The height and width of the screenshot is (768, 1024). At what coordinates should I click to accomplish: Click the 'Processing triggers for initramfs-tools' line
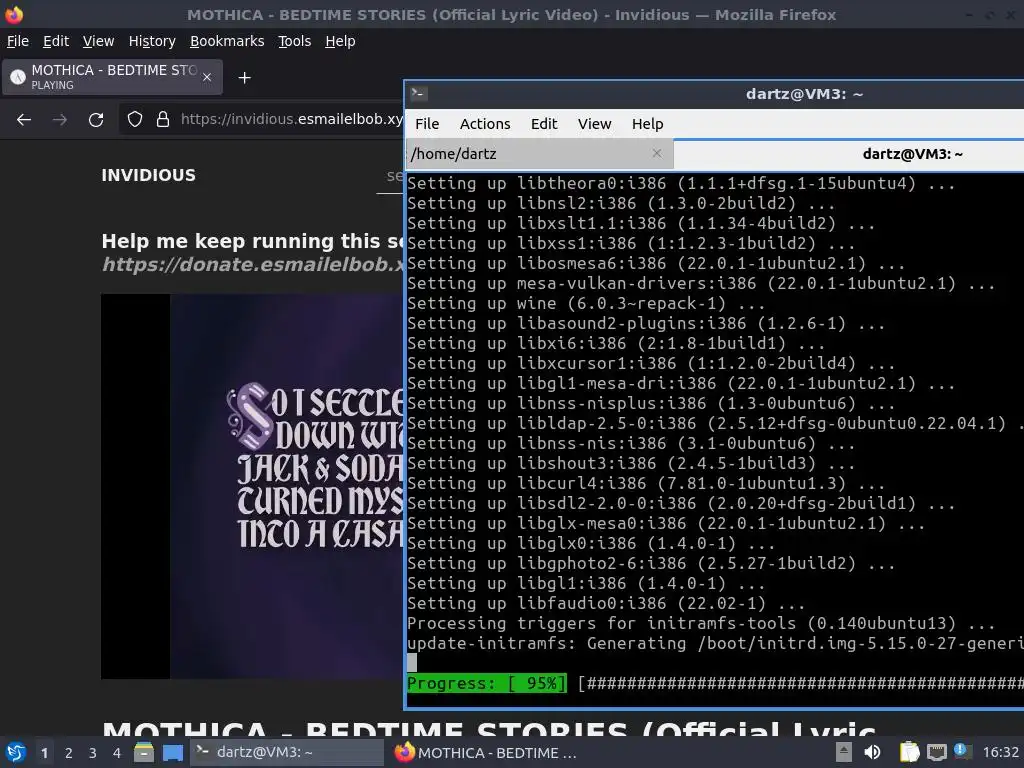tap(701, 624)
